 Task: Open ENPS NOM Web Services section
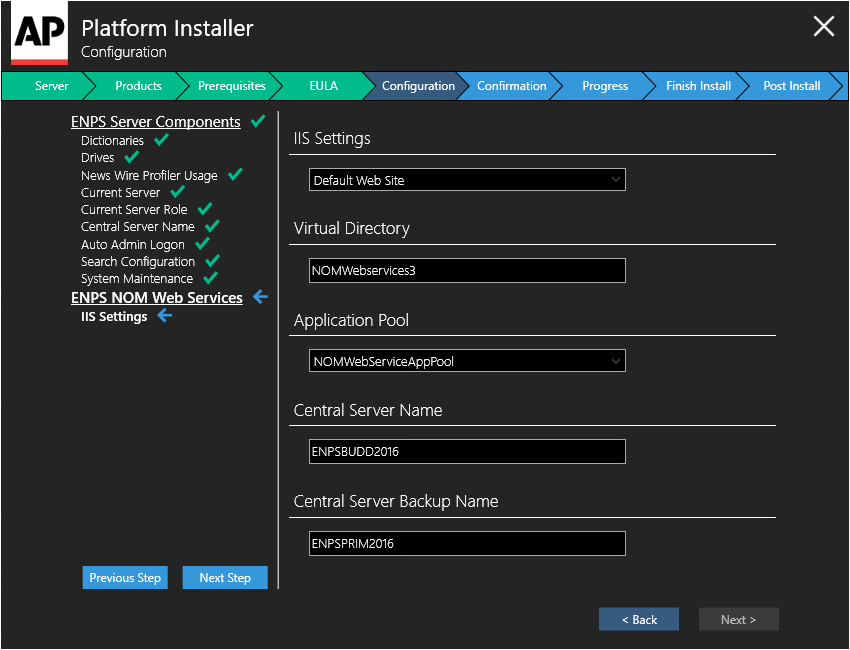coord(157,298)
